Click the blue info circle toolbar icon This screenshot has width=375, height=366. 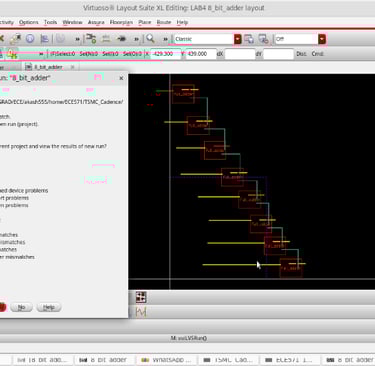coord(30,39)
